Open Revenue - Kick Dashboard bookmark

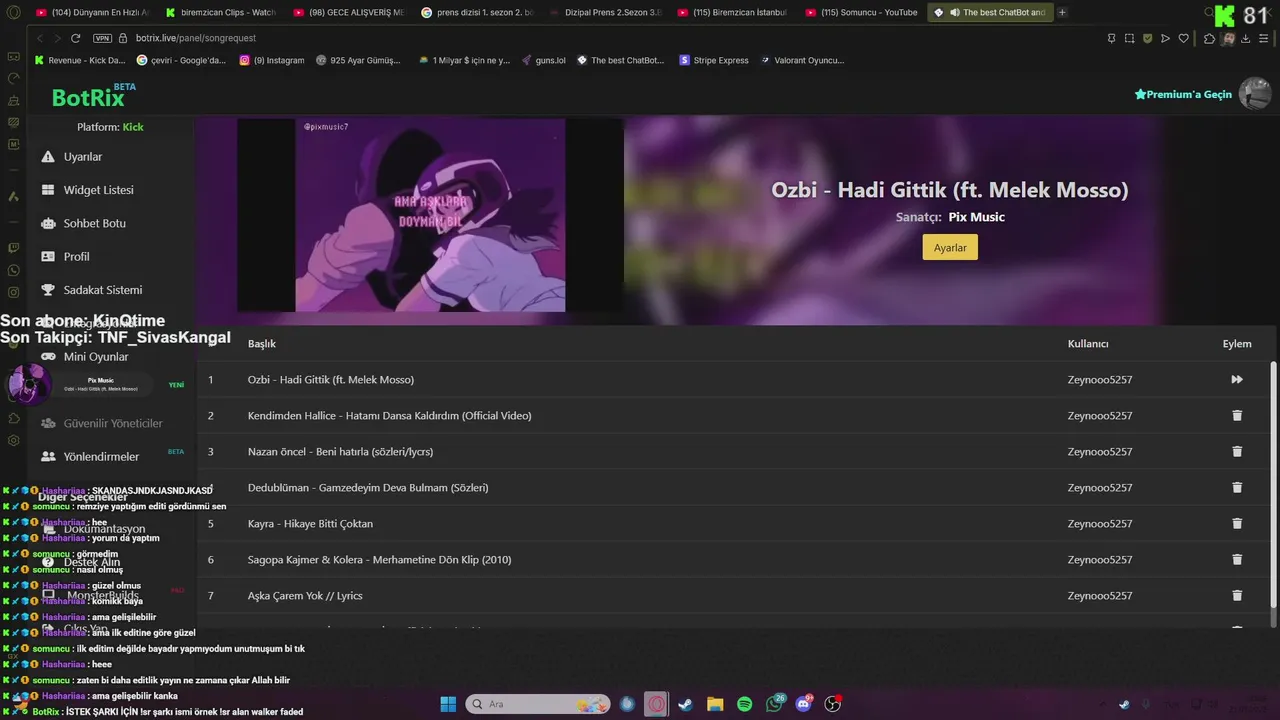click(80, 60)
